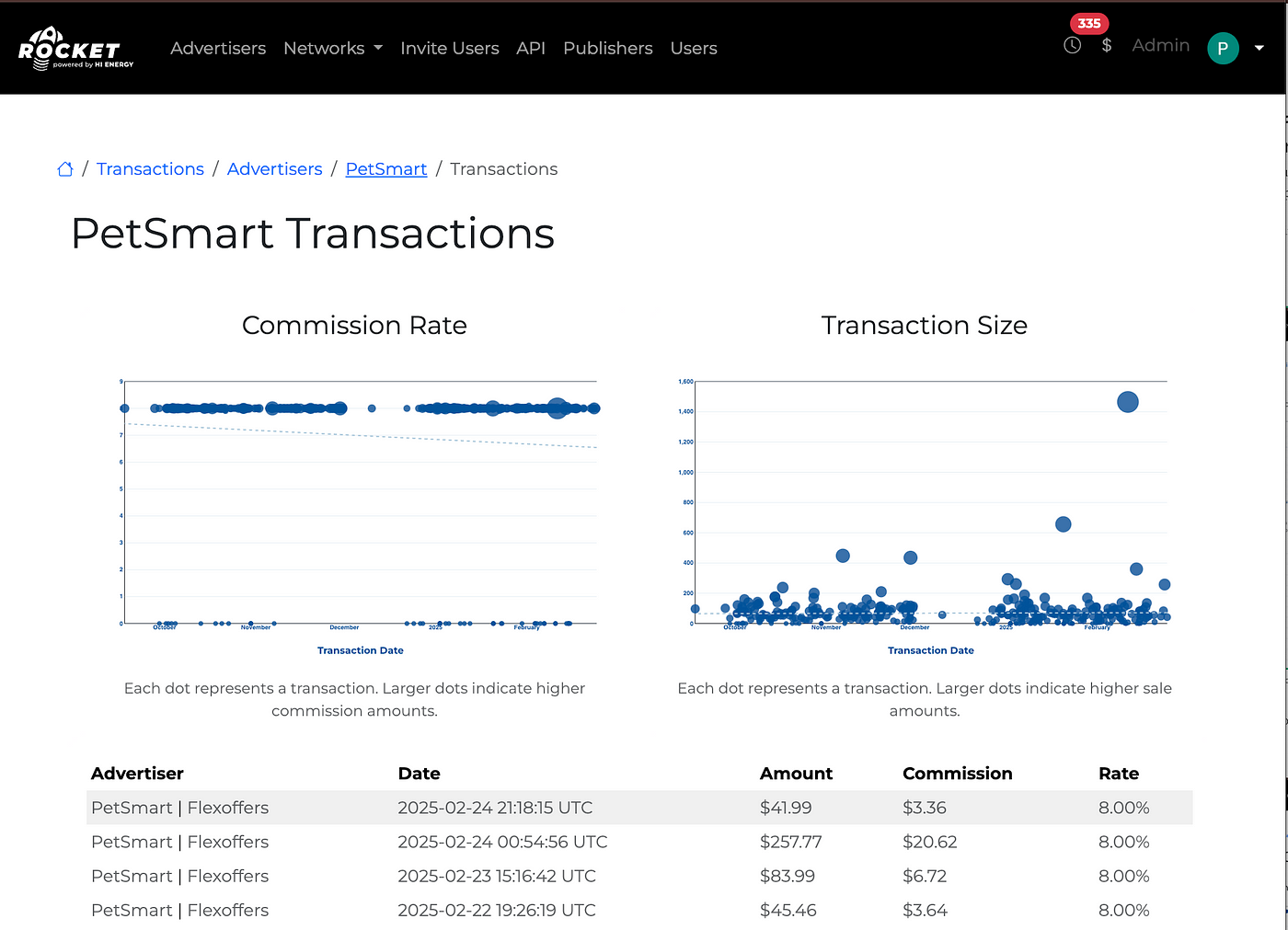The height and width of the screenshot is (930, 1288).
Task: Select date 2025-02-24 00:54:56 UTC
Action: pos(502,842)
